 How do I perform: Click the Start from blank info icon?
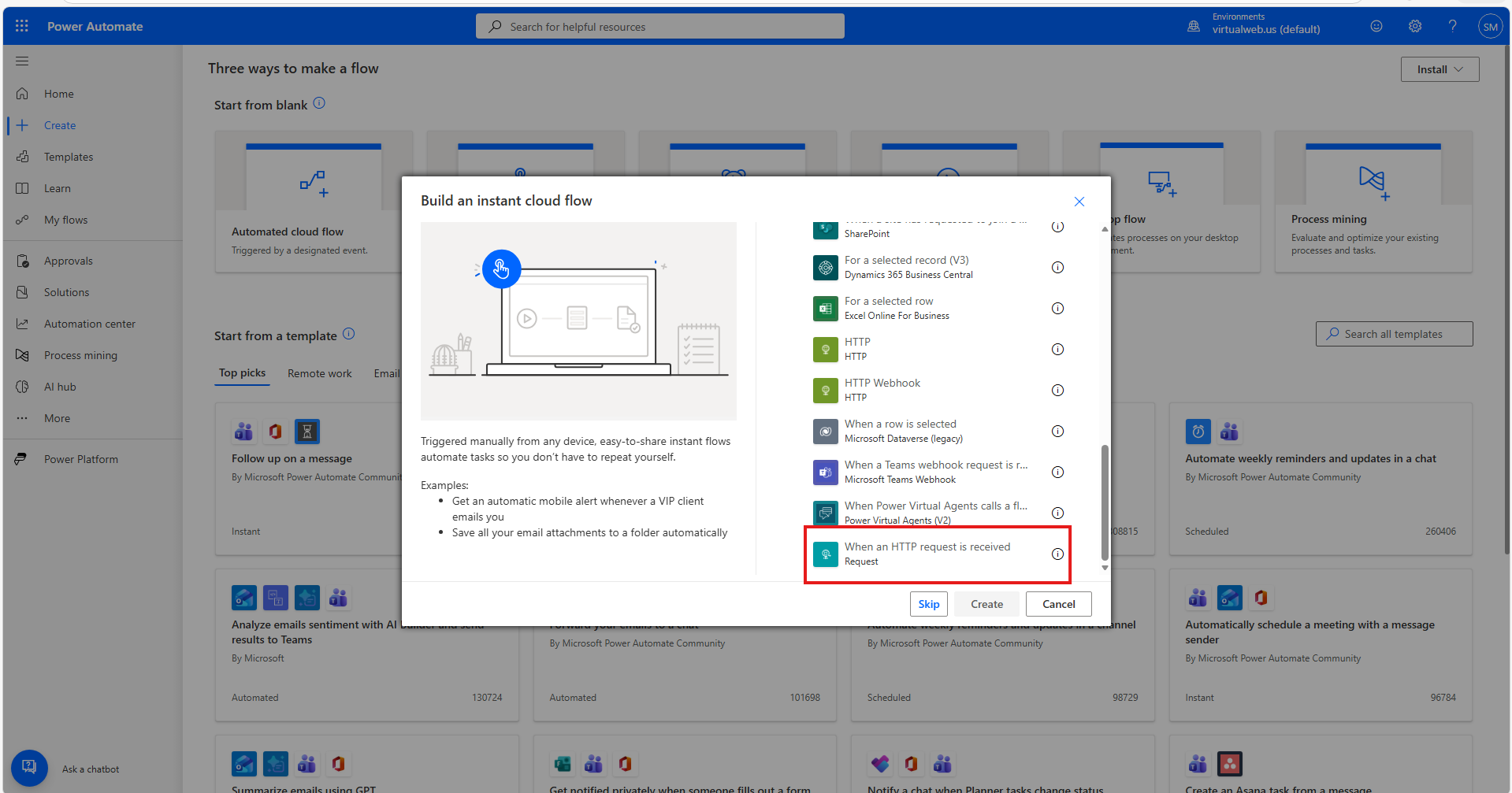click(x=319, y=103)
